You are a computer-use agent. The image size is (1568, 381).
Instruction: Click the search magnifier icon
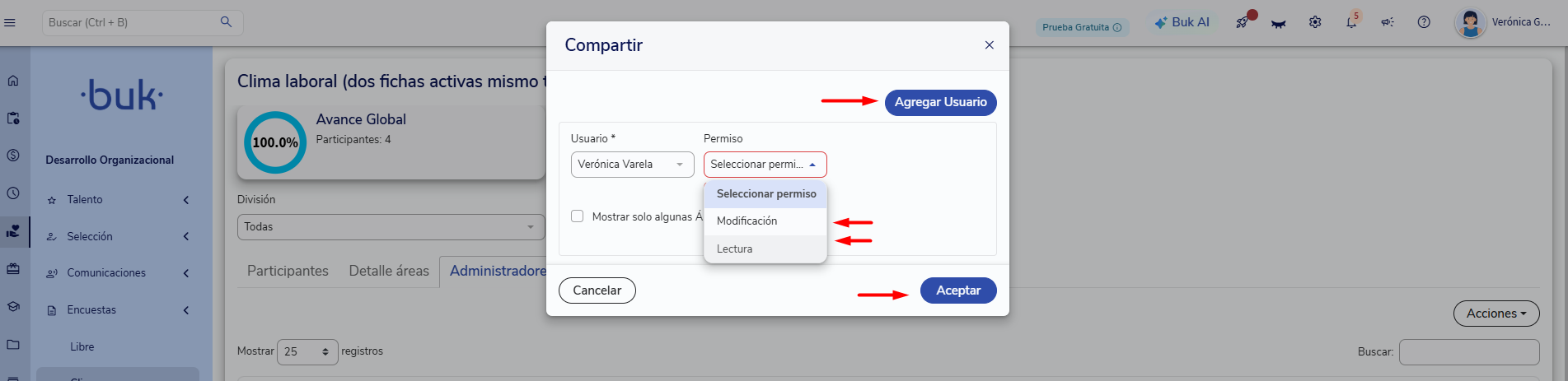226,22
